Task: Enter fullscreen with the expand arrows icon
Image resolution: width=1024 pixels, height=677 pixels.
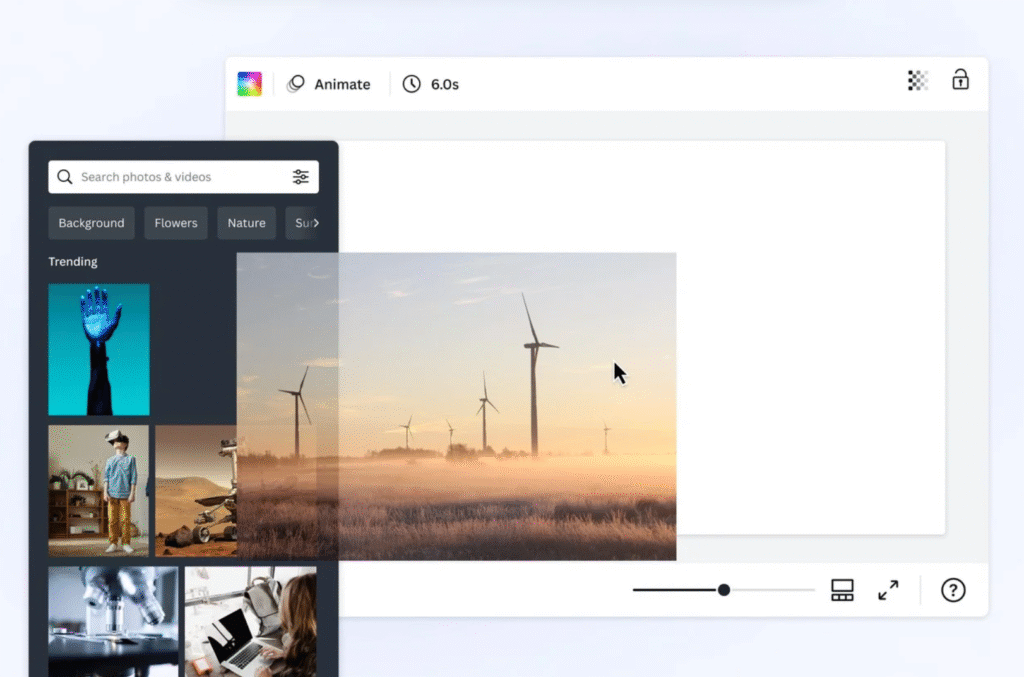Action: click(888, 590)
